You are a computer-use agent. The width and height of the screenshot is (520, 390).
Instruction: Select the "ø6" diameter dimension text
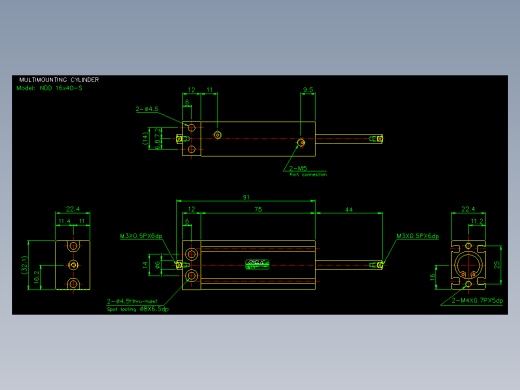click(157, 265)
